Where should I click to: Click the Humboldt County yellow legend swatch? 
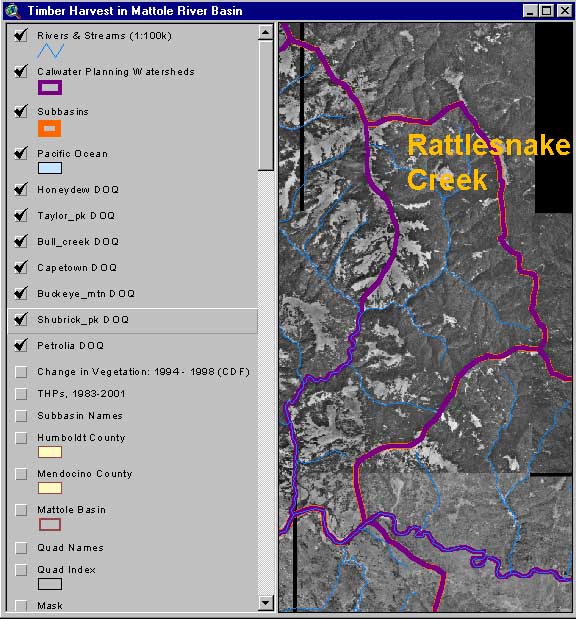point(50,452)
